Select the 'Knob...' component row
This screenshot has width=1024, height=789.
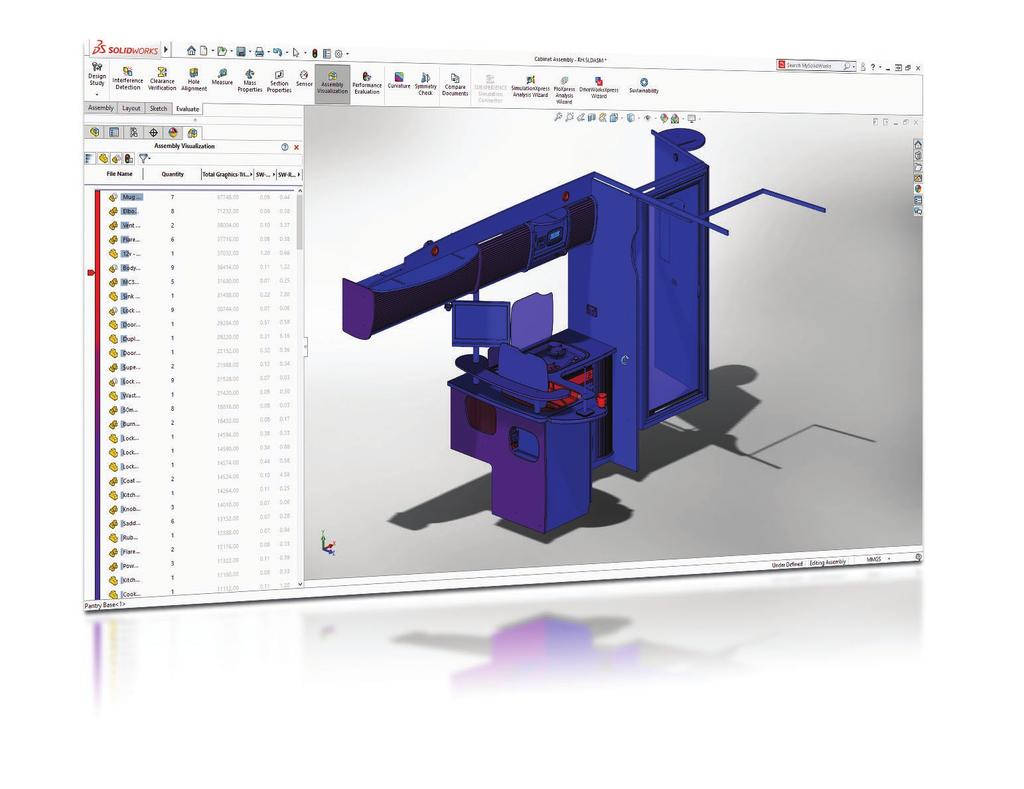tap(199, 509)
